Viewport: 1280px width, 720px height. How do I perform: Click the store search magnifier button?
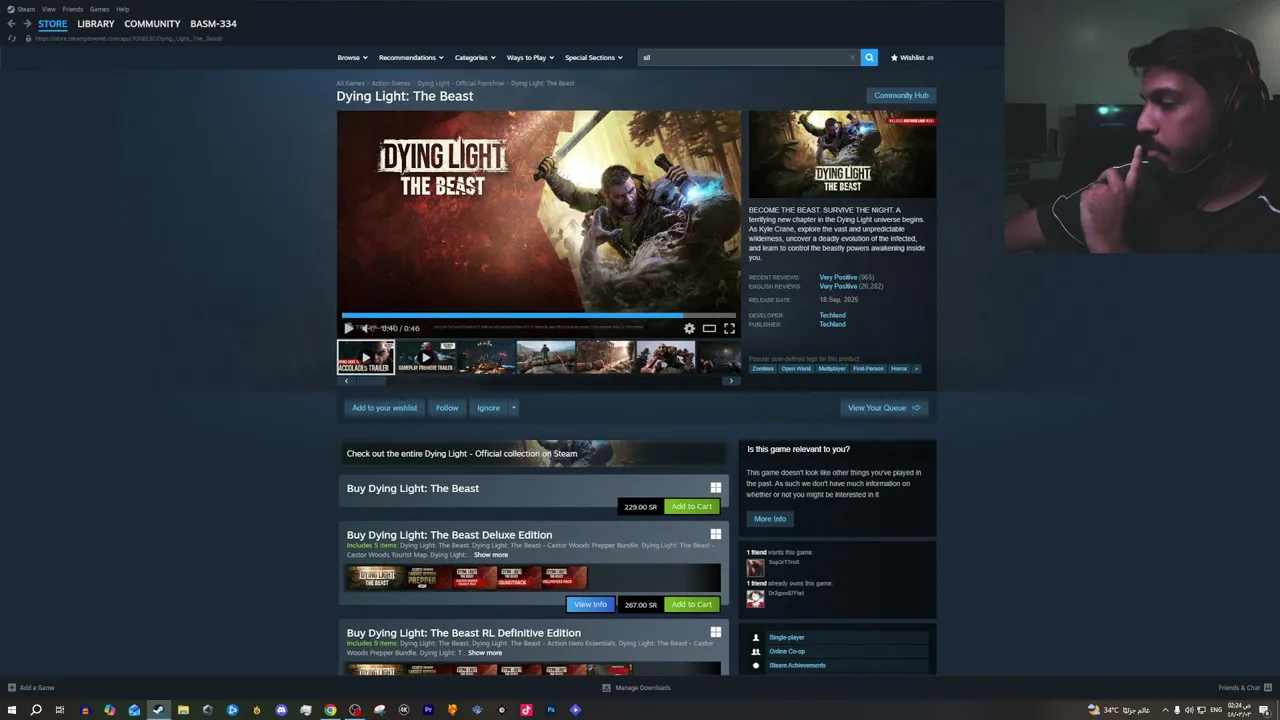coord(869,57)
